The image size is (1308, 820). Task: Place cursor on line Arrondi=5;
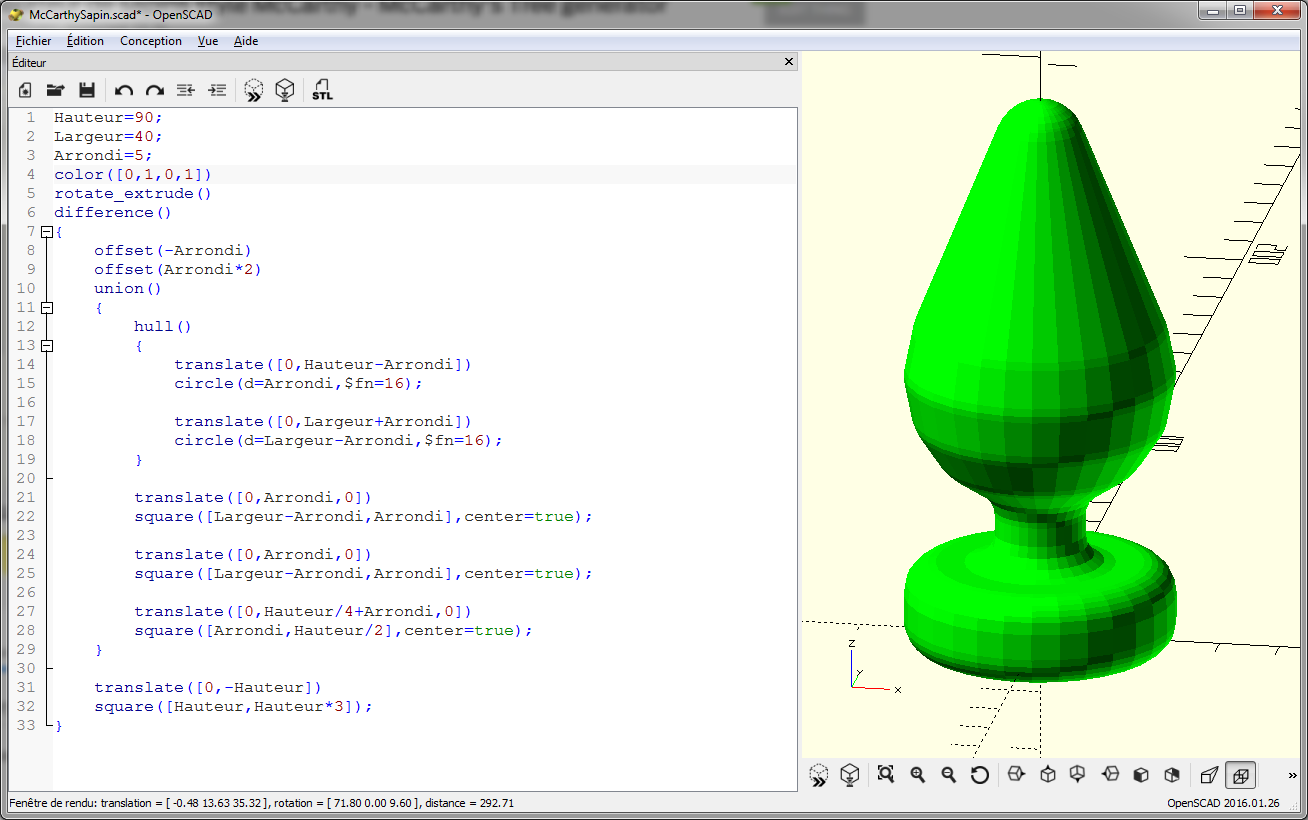pos(103,155)
